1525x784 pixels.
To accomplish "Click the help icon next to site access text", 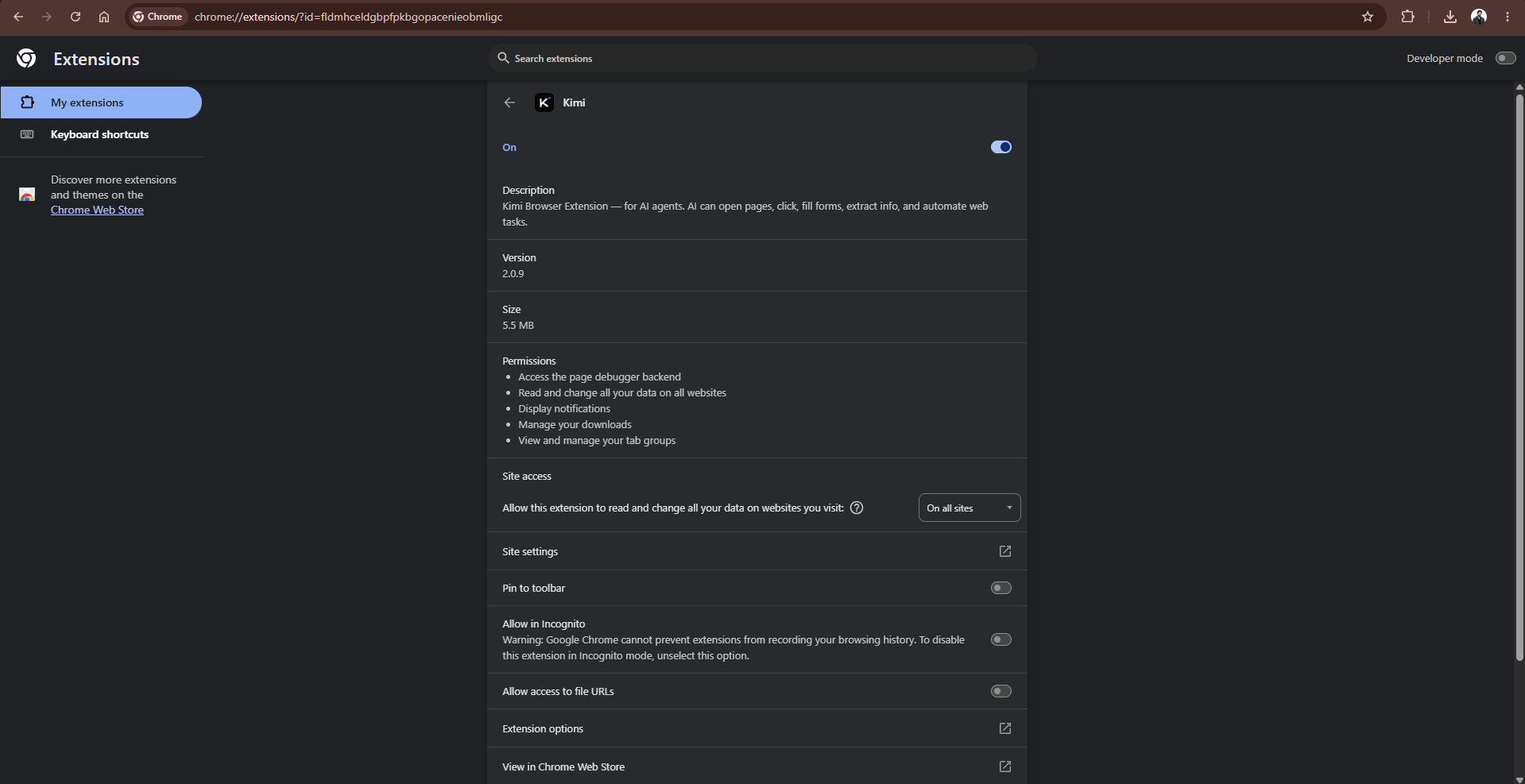I will point(857,508).
